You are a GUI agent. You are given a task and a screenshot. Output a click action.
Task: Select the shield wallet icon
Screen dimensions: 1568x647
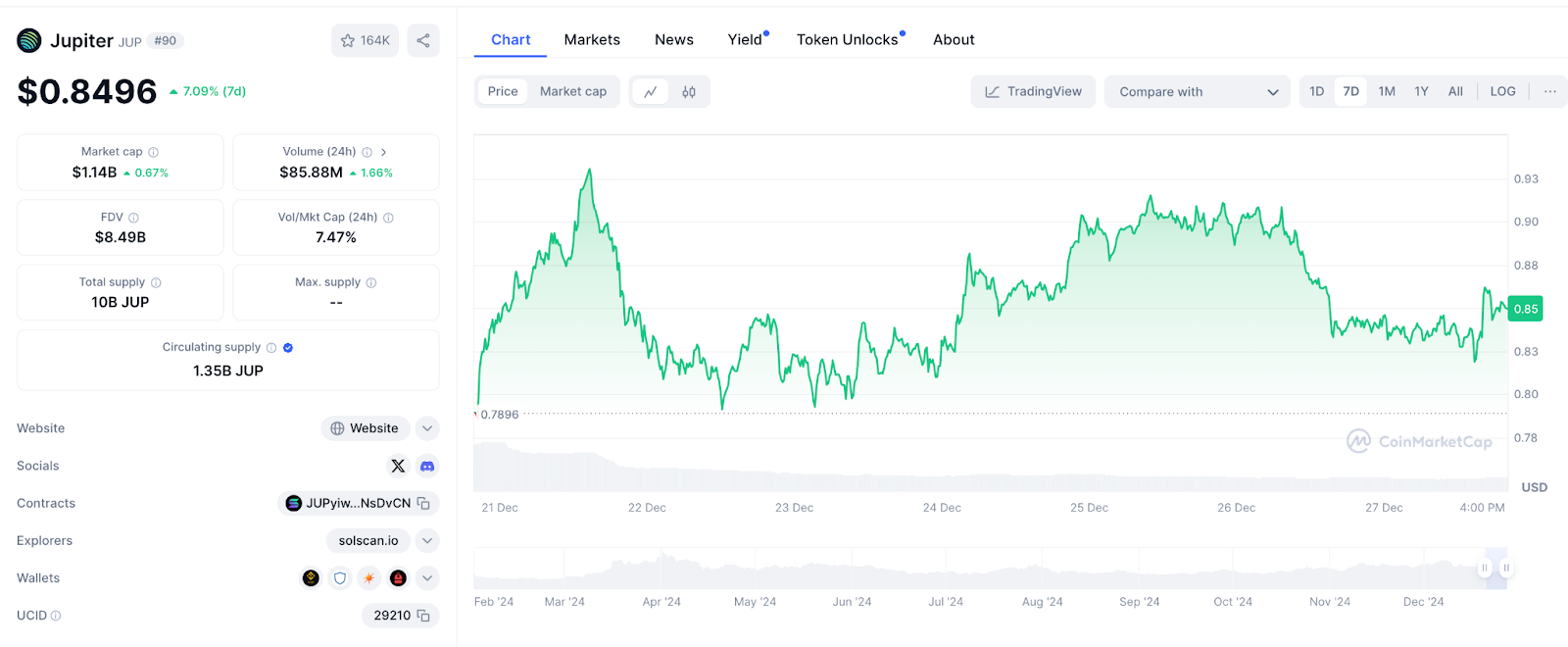(340, 578)
